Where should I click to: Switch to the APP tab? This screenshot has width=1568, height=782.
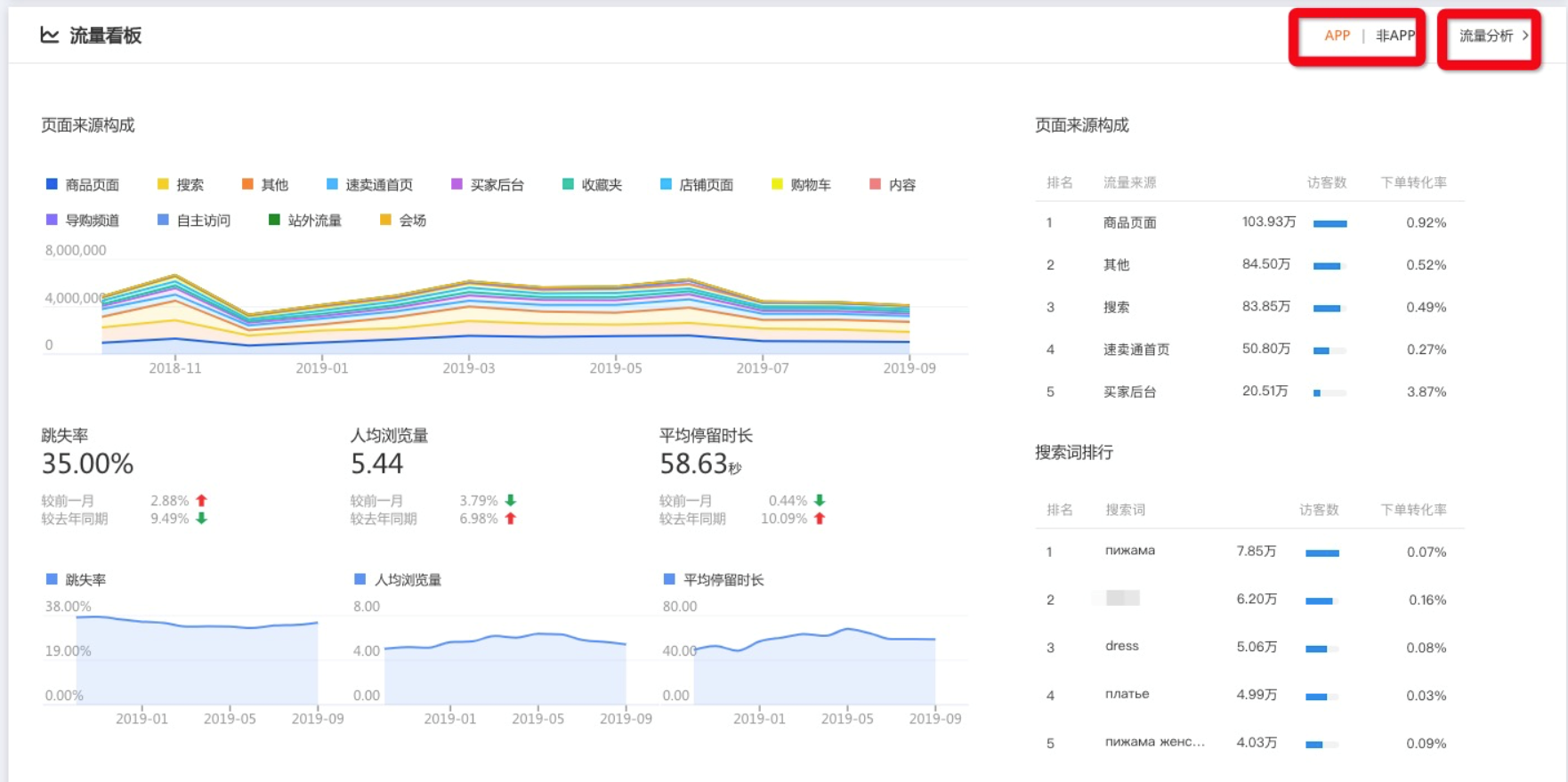point(1337,36)
